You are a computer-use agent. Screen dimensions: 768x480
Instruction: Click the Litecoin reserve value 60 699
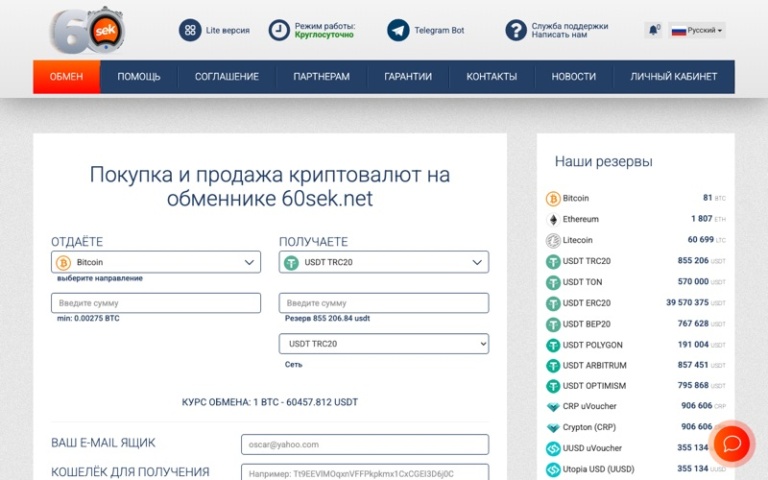click(700, 240)
